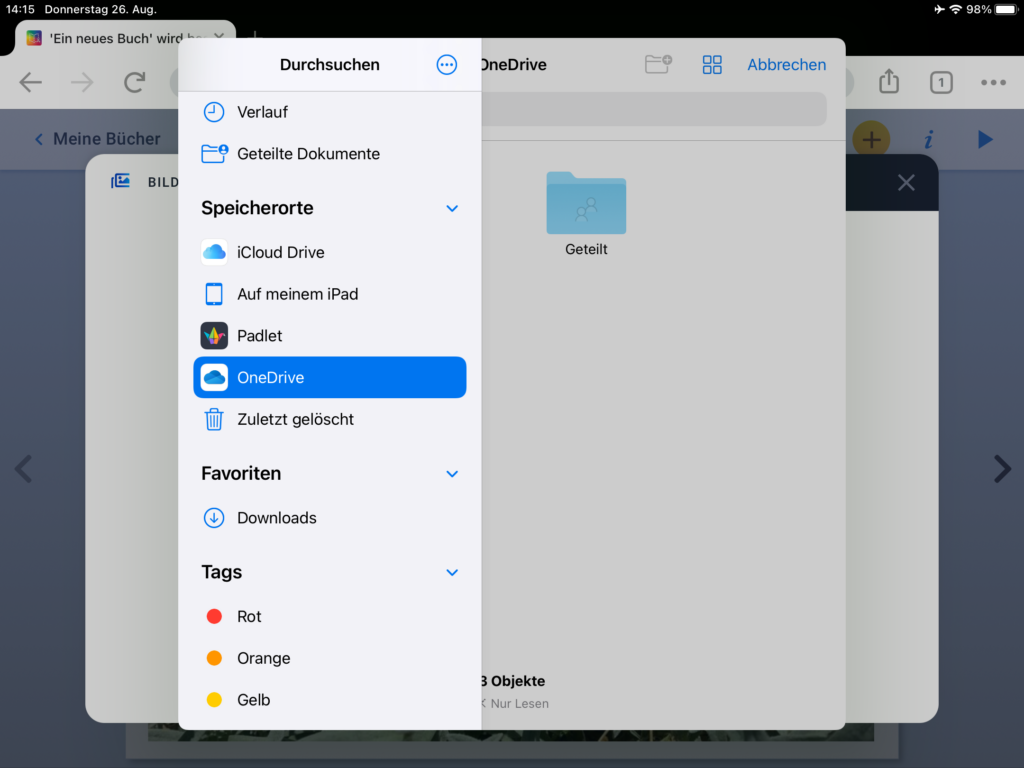
Task: Open the more options ellipsis in Durchsuchen
Action: click(447, 65)
